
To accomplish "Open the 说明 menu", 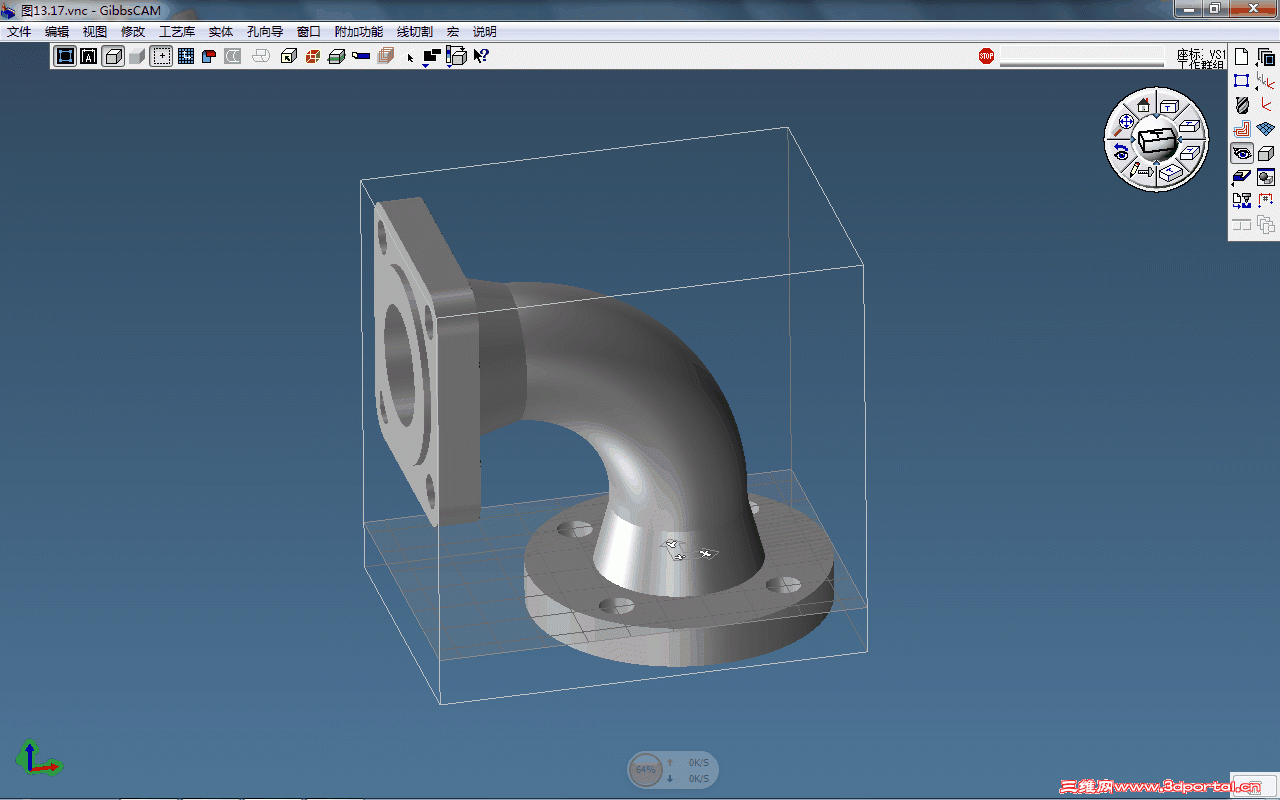I will pyautogui.click(x=484, y=32).
